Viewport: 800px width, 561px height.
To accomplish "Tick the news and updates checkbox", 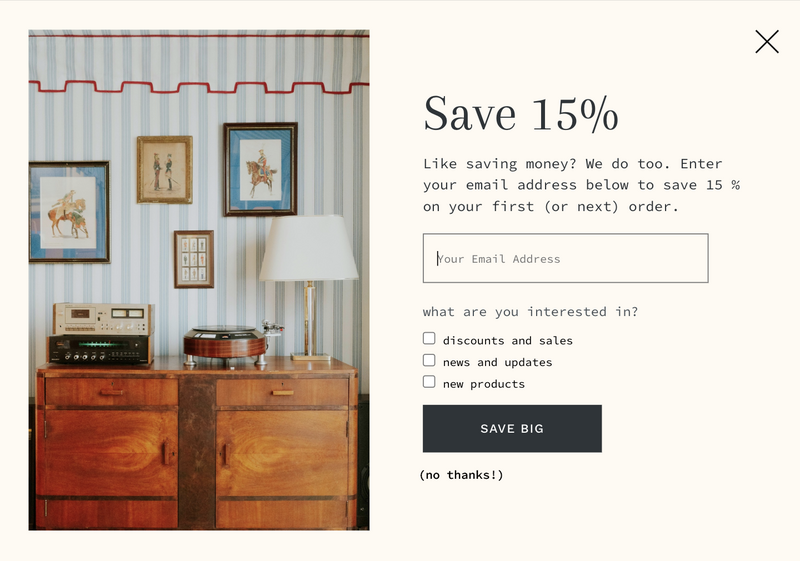I will [429, 361].
